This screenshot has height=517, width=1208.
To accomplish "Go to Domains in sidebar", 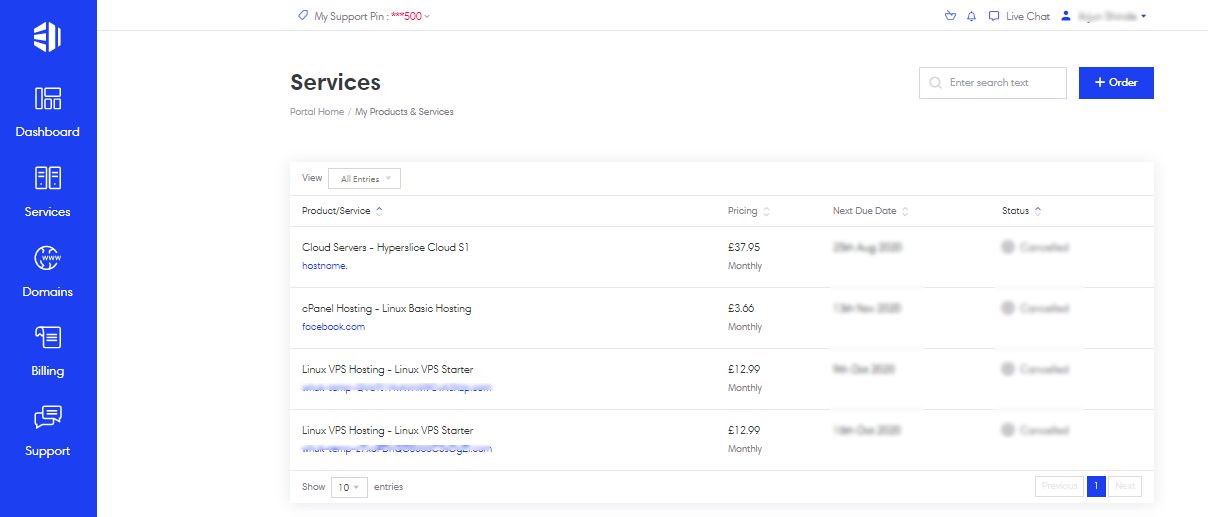I will pos(47,271).
